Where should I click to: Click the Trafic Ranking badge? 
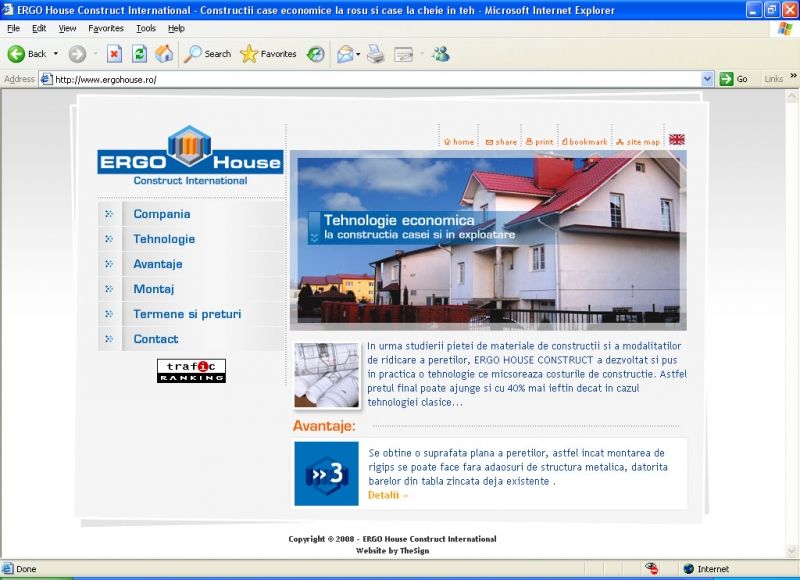[191, 371]
